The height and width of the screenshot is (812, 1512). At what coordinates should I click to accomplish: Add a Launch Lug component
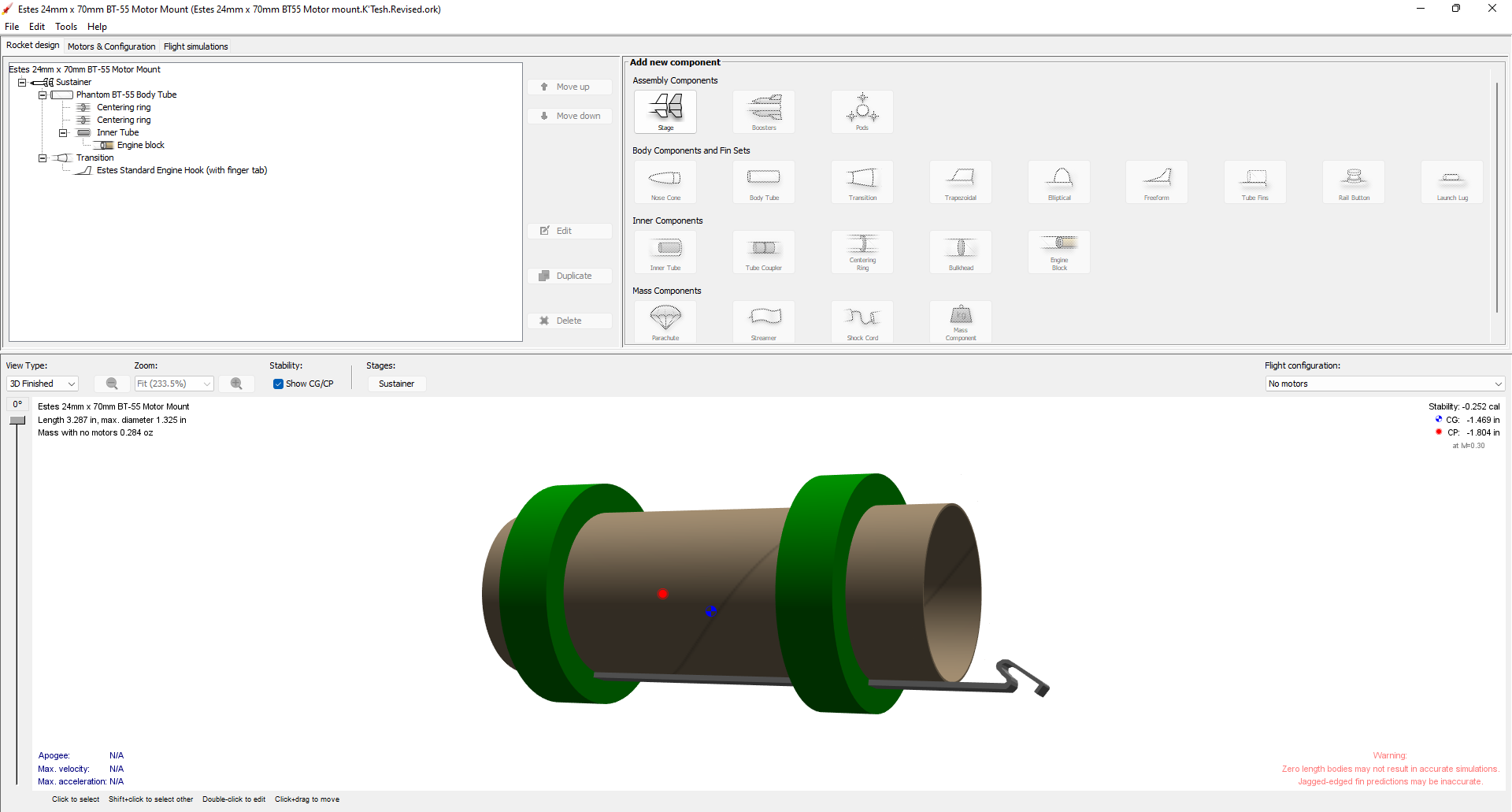[x=1452, y=182]
